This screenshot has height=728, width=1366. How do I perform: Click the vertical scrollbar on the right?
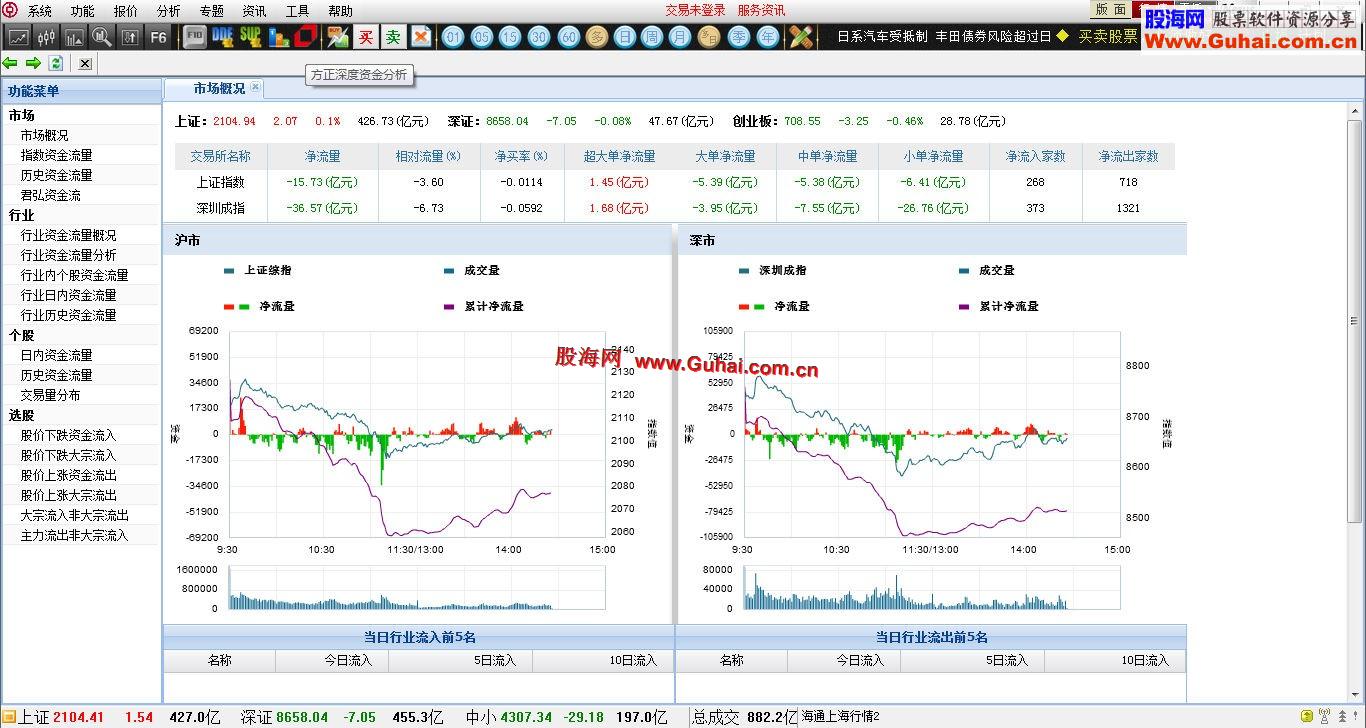tap(1355, 320)
